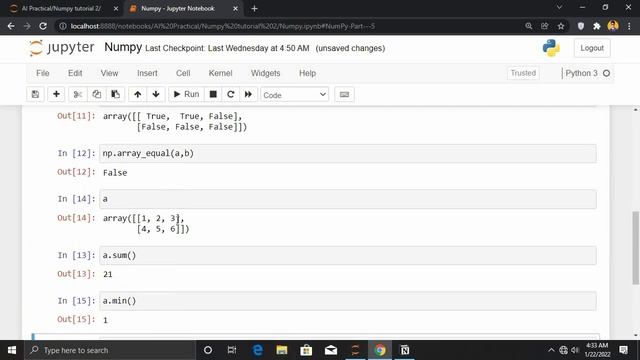Save notebook with the floppy disk icon
The height and width of the screenshot is (360, 640).
pyautogui.click(x=36, y=94)
